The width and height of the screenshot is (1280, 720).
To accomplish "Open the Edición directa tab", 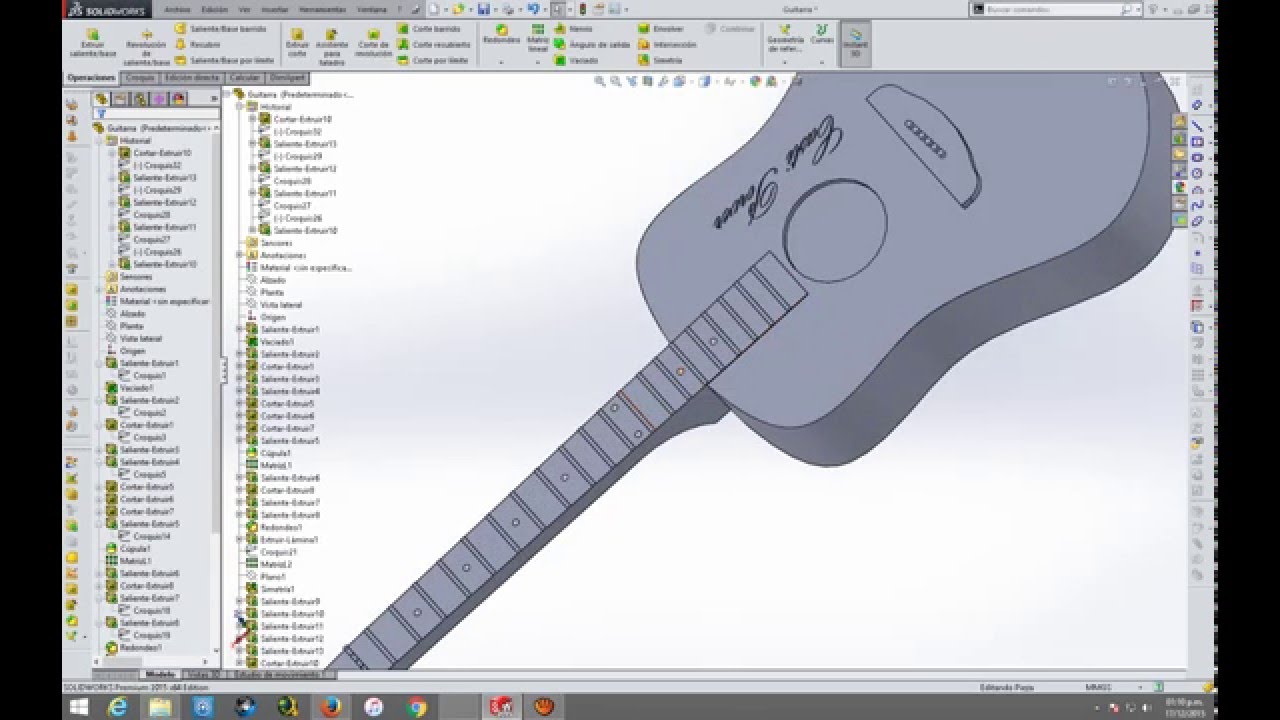I will coord(192,77).
